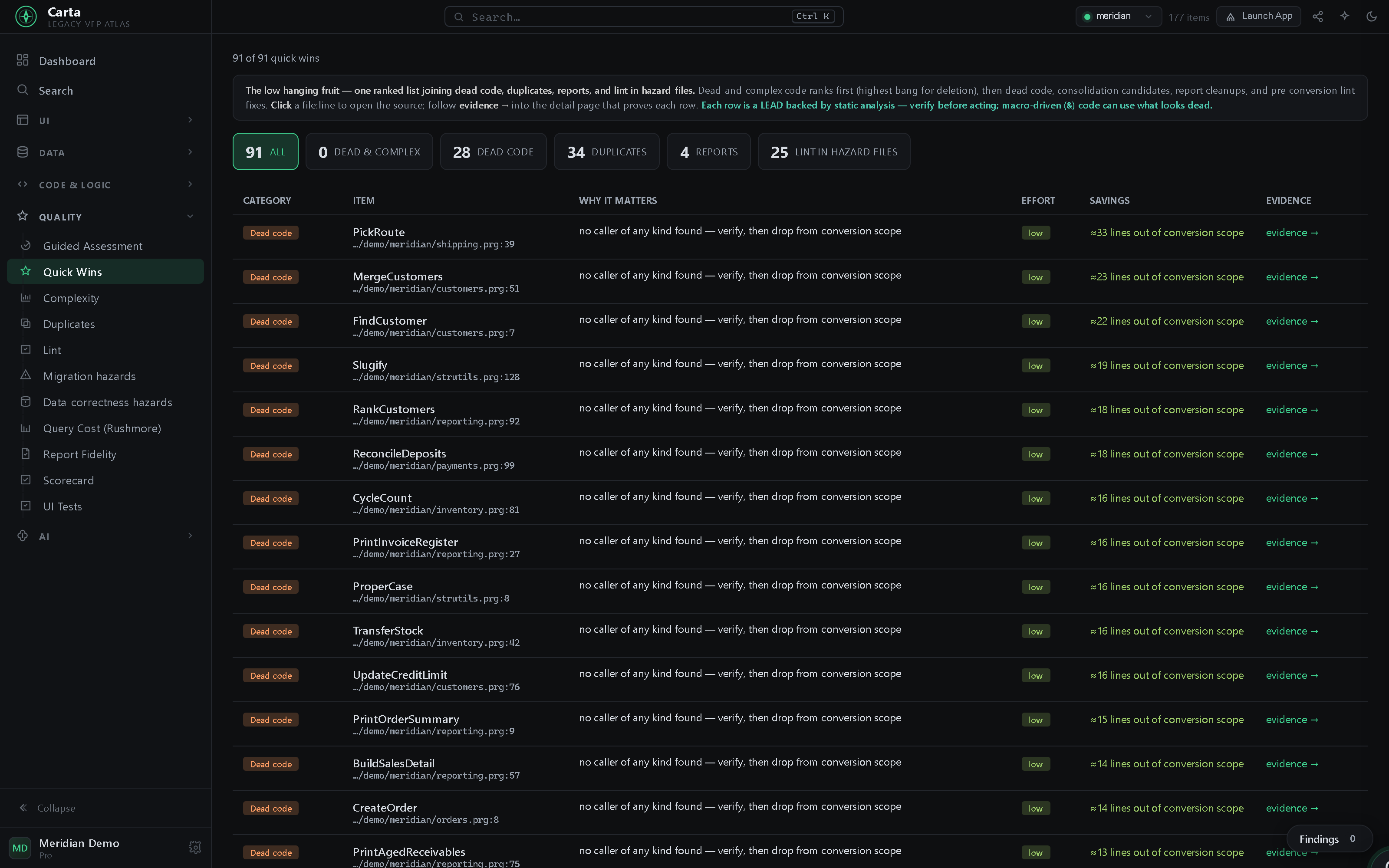This screenshot has width=1389, height=868.
Task: Collapse the QUALITY section chevron
Action: (x=190, y=217)
